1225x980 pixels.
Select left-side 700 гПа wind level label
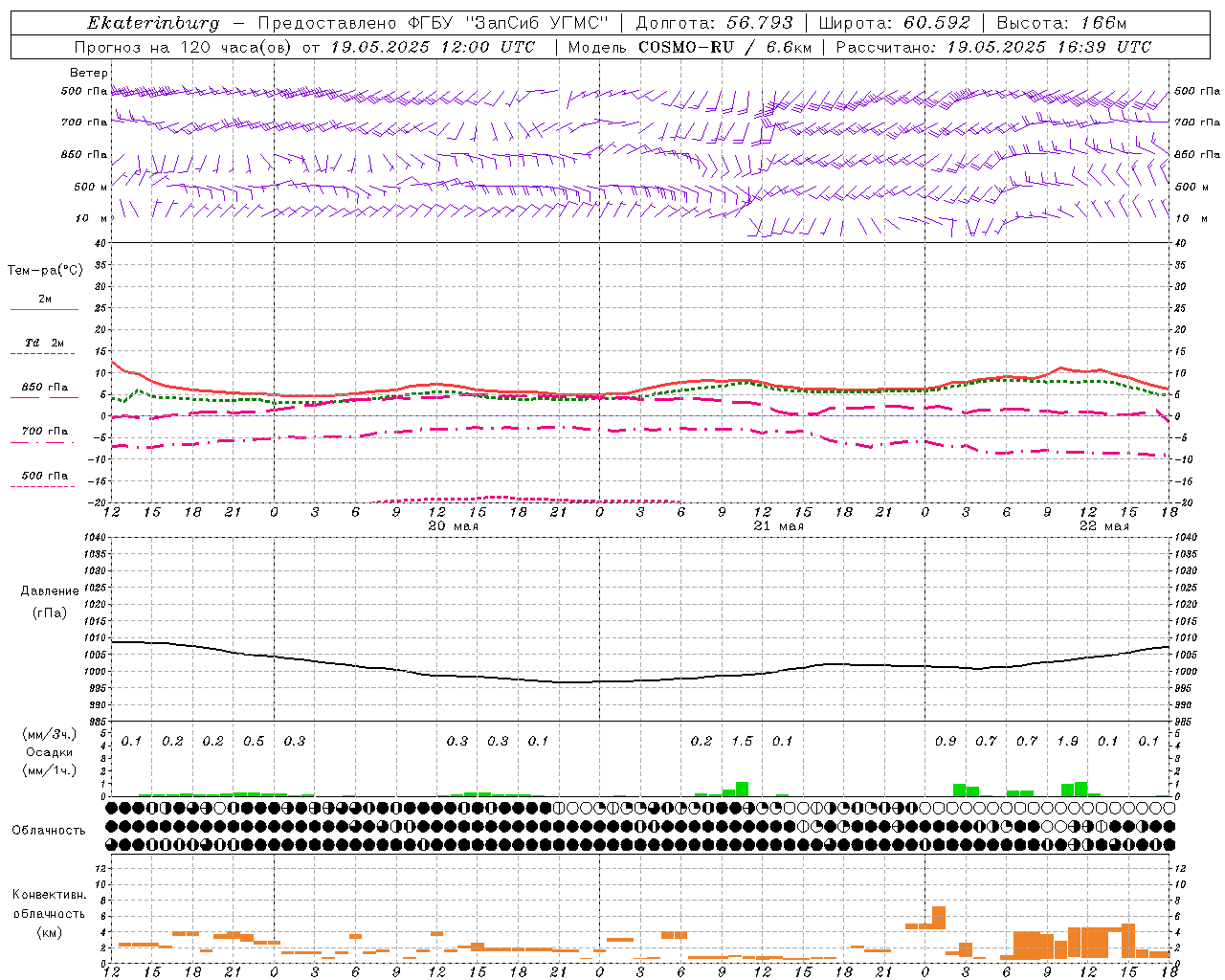click(x=83, y=122)
